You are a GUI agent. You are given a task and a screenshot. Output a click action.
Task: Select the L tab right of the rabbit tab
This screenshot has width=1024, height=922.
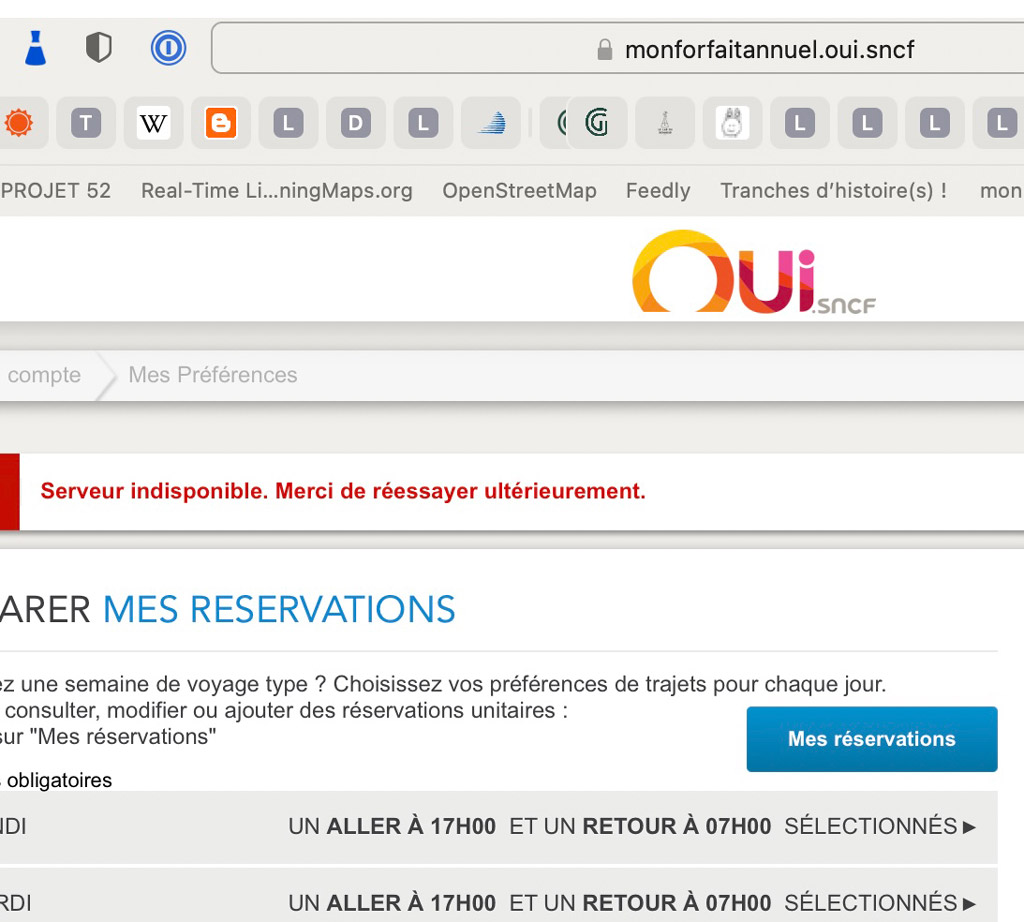tap(799, 123)
